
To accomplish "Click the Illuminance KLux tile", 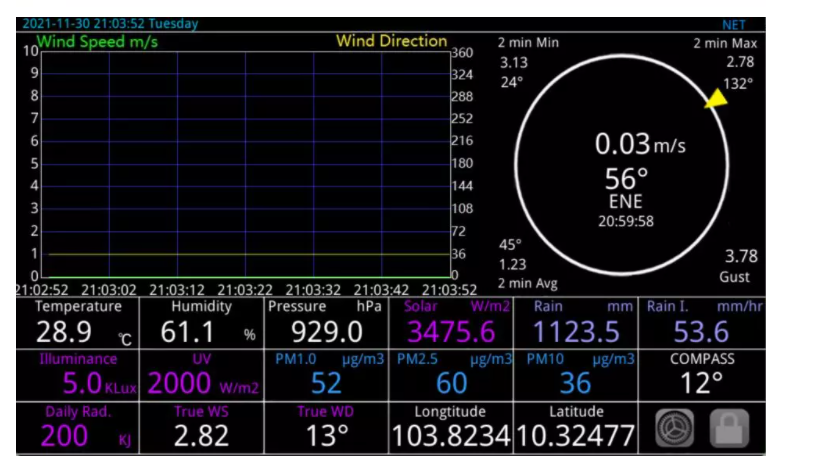I will pos(78,374).
